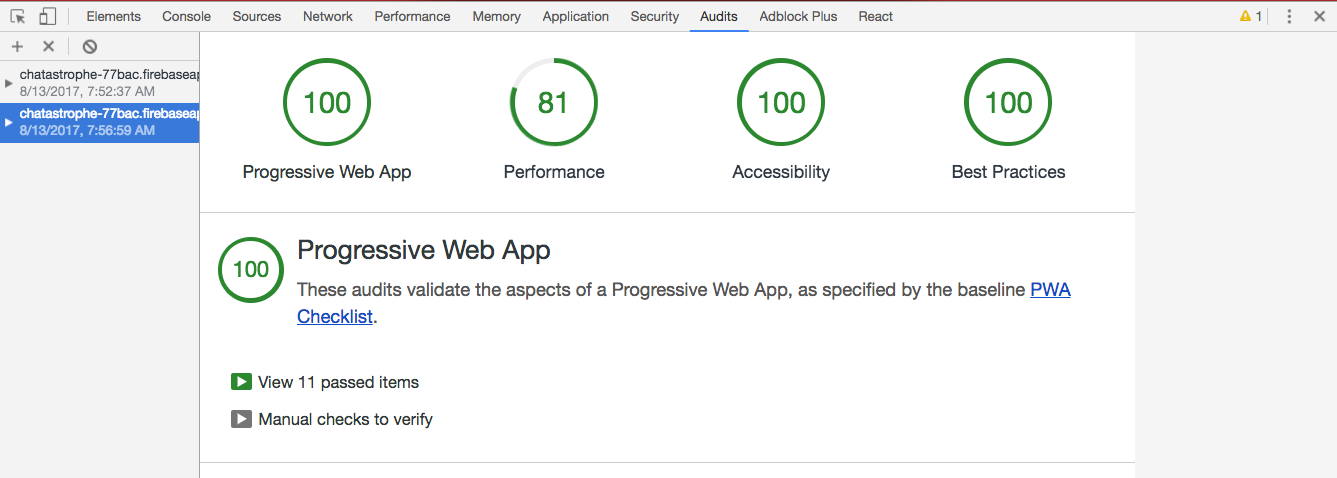Click the Best Practices label under the gauge
The image size is (1337, 478).
click(1008, 172)
